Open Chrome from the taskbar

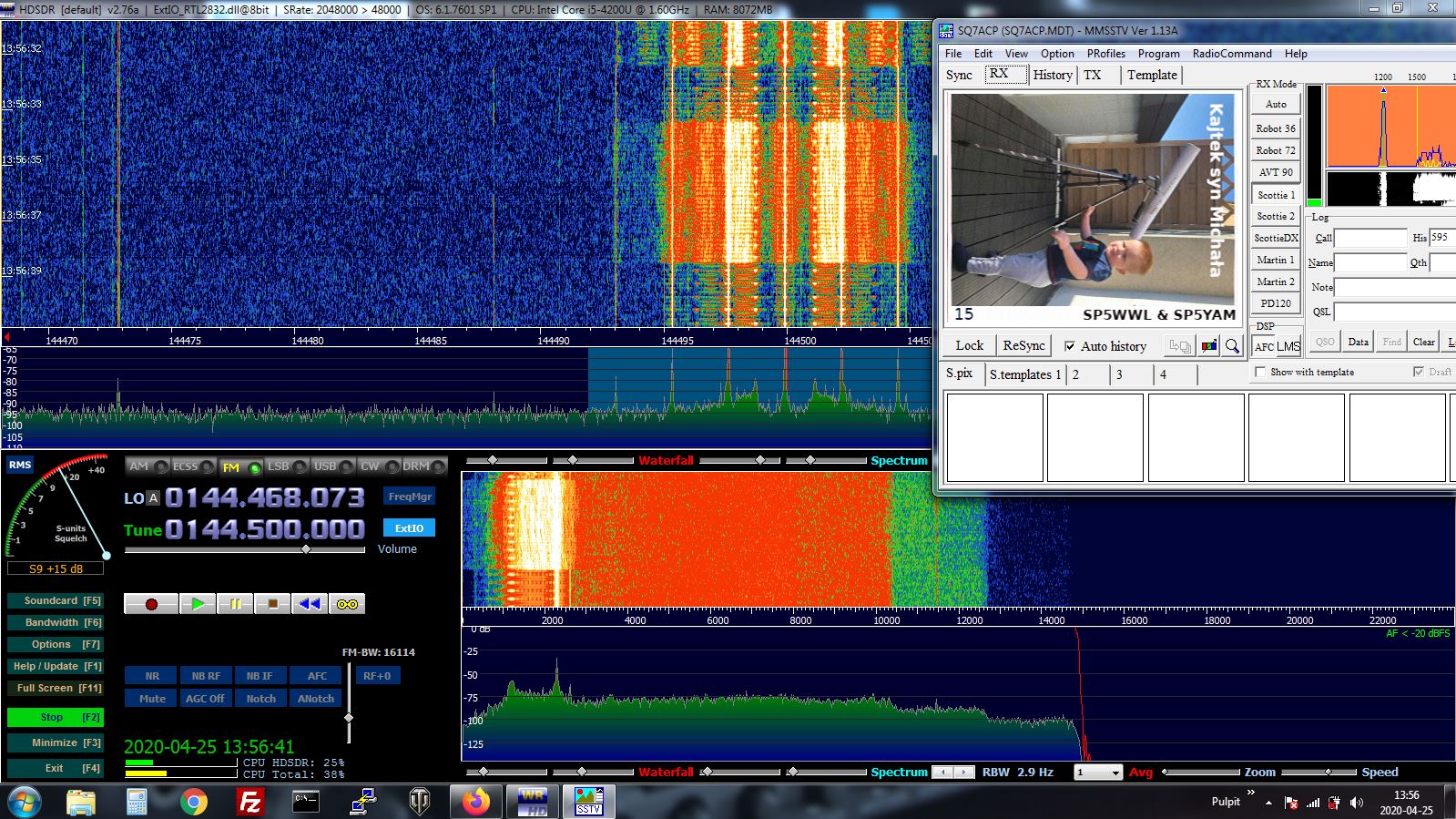[193, 802]
